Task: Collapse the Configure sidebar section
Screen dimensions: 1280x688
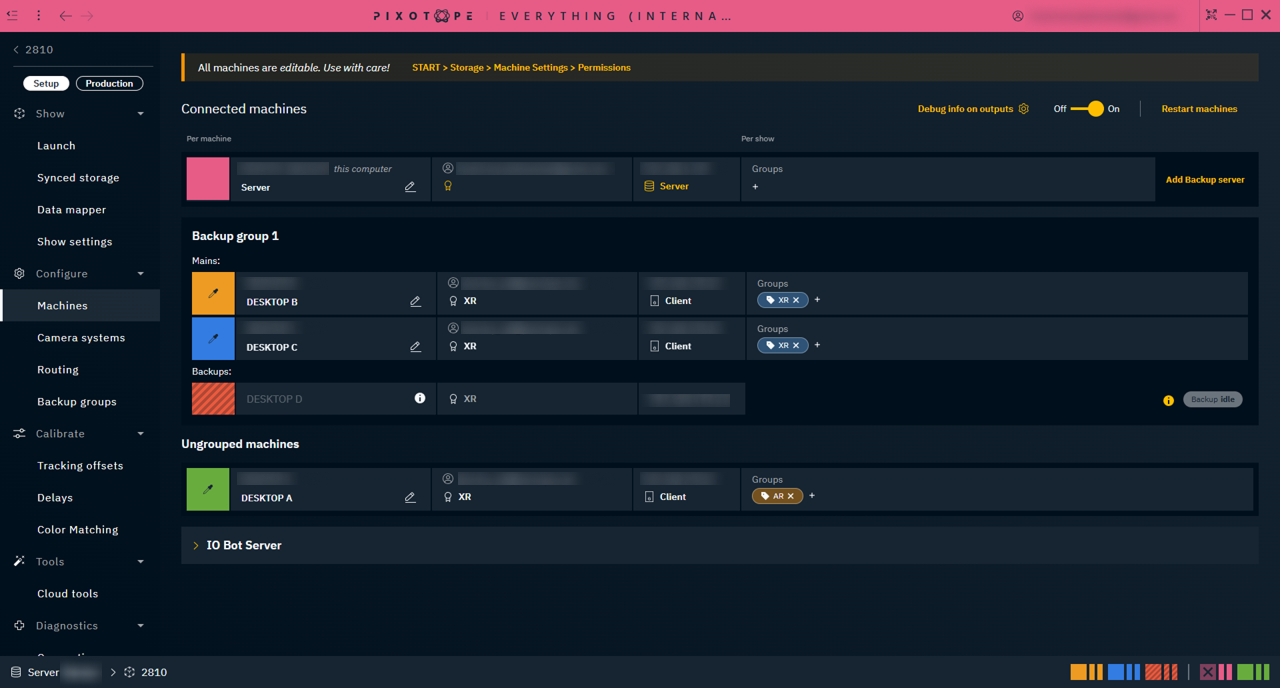Action: (x=140, y=274)
